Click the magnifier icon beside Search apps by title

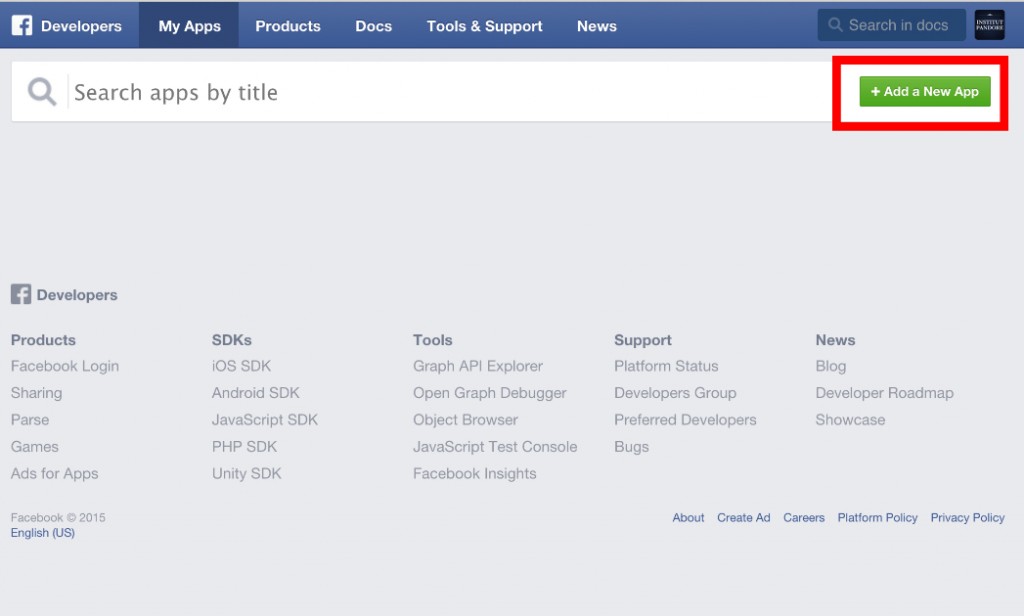[41, 91]
